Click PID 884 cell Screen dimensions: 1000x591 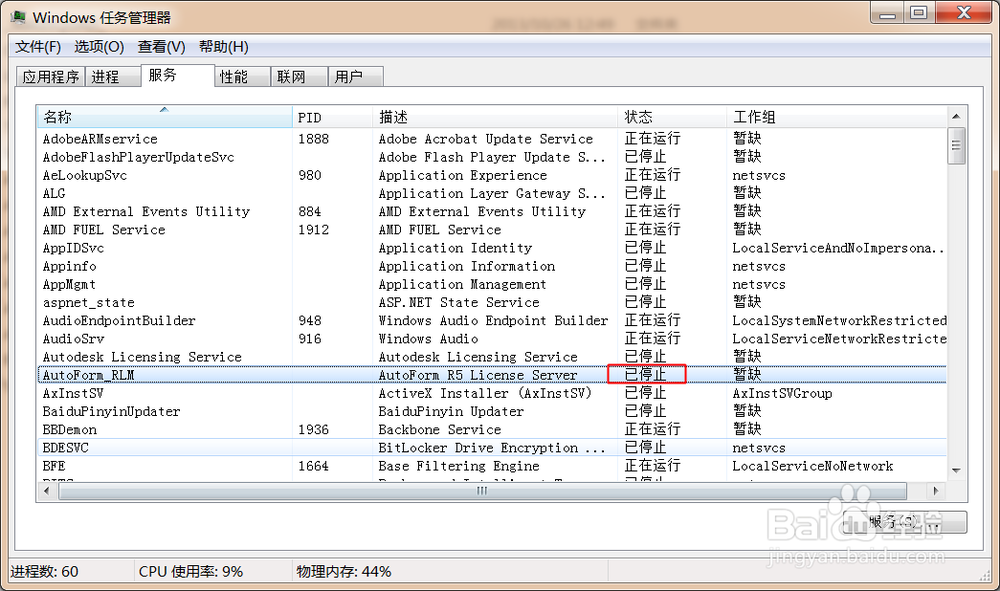click(310, 212)
